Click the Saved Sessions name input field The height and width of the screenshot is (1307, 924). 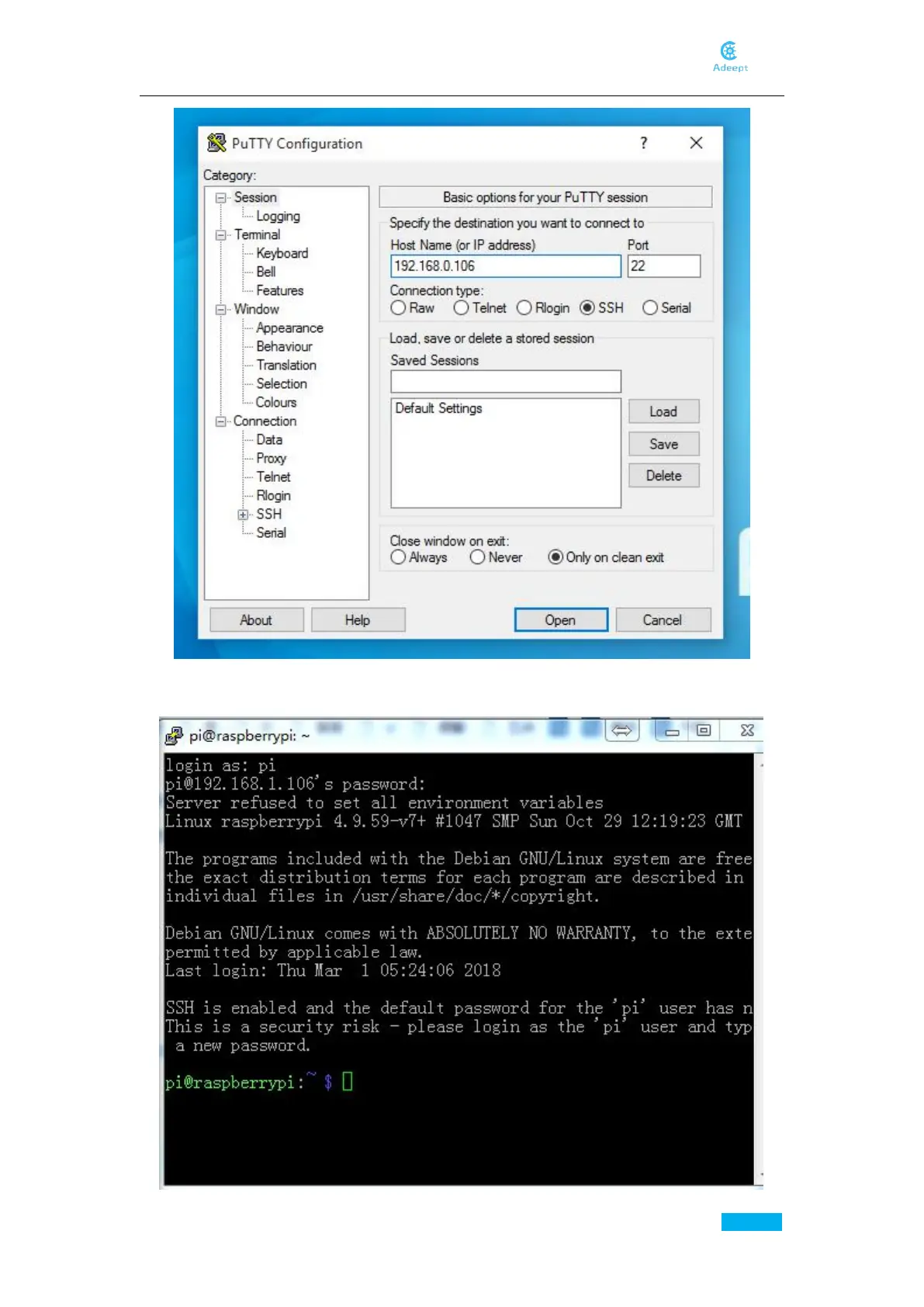506,381
